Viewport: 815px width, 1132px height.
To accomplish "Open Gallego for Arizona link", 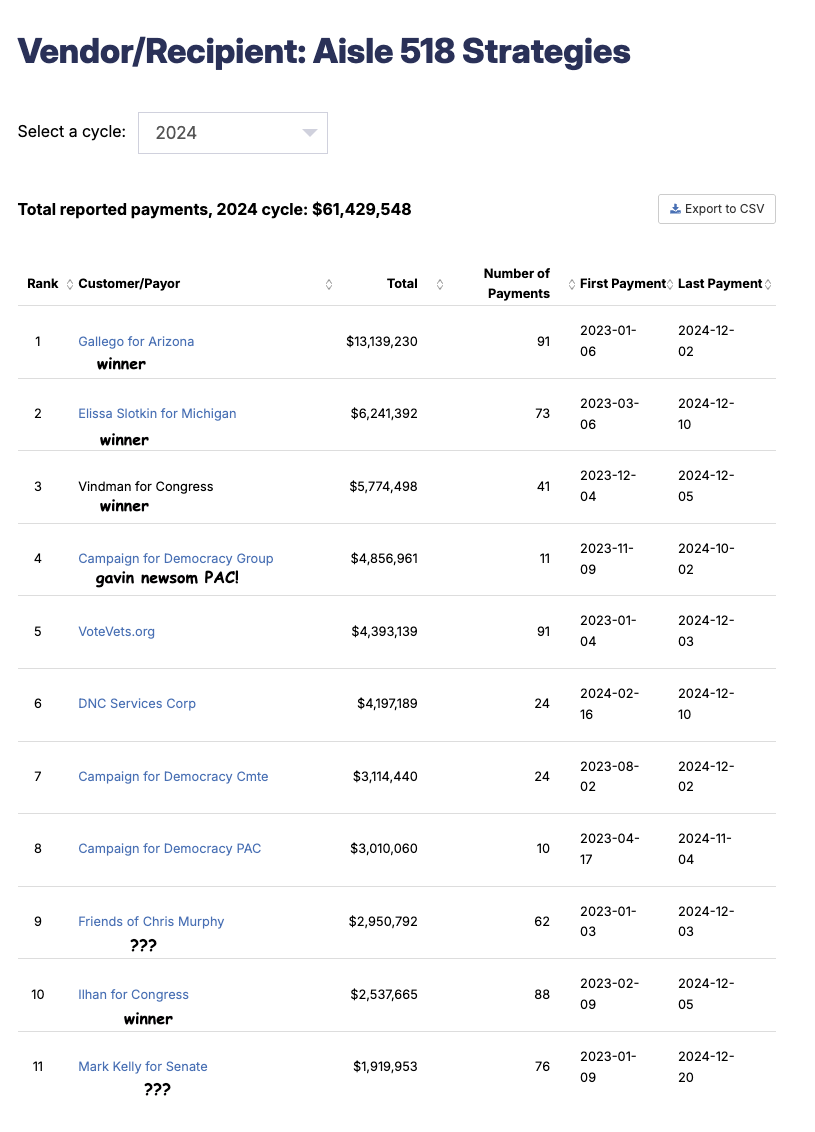I will tap(136, 341).
